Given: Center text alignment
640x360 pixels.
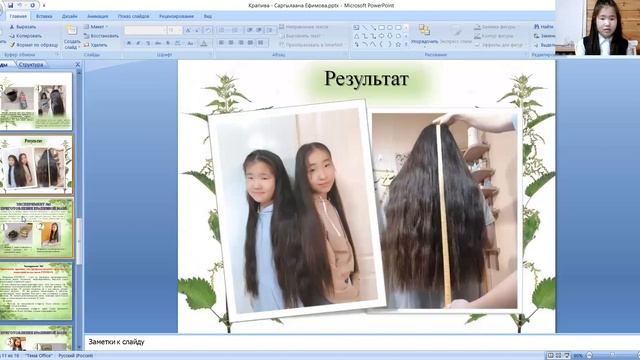Looking at the screenshot, I should tap(231, 43).
